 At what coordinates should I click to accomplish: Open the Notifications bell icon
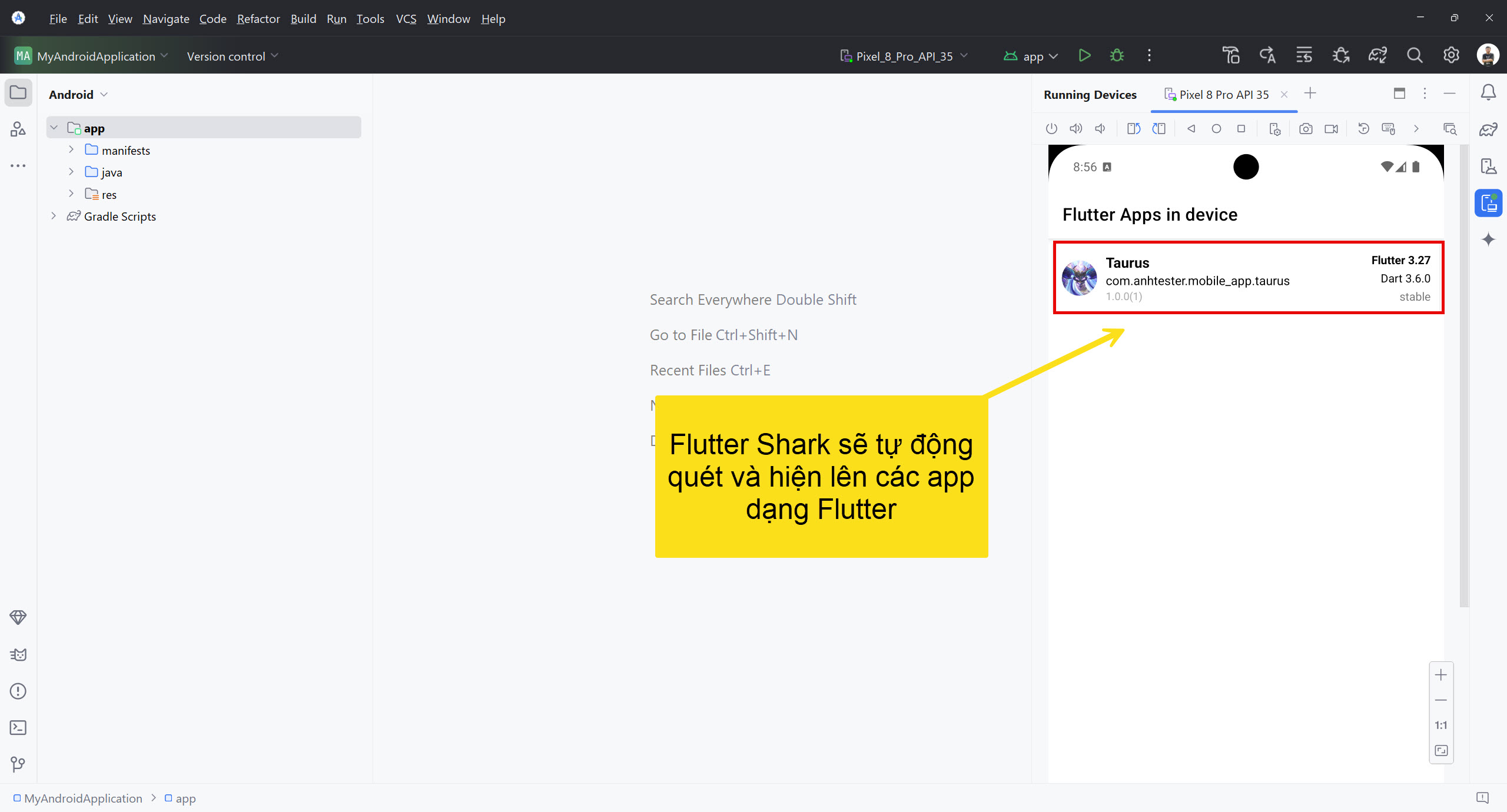[x=1488, y=93]
